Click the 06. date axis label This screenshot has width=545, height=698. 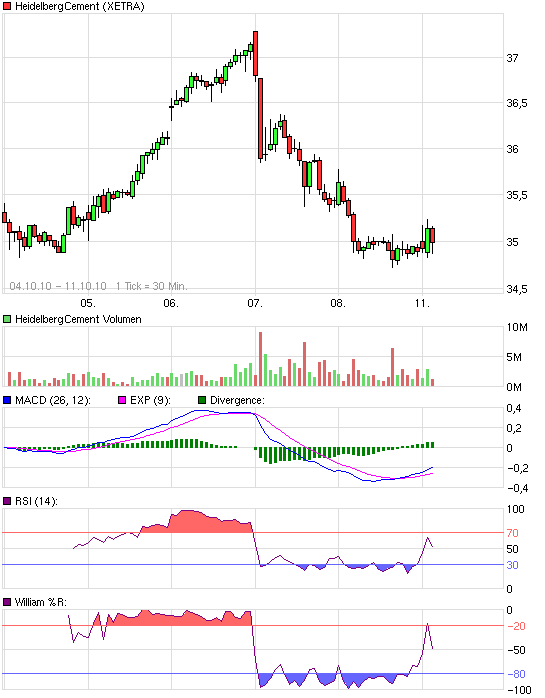point(171,303)
